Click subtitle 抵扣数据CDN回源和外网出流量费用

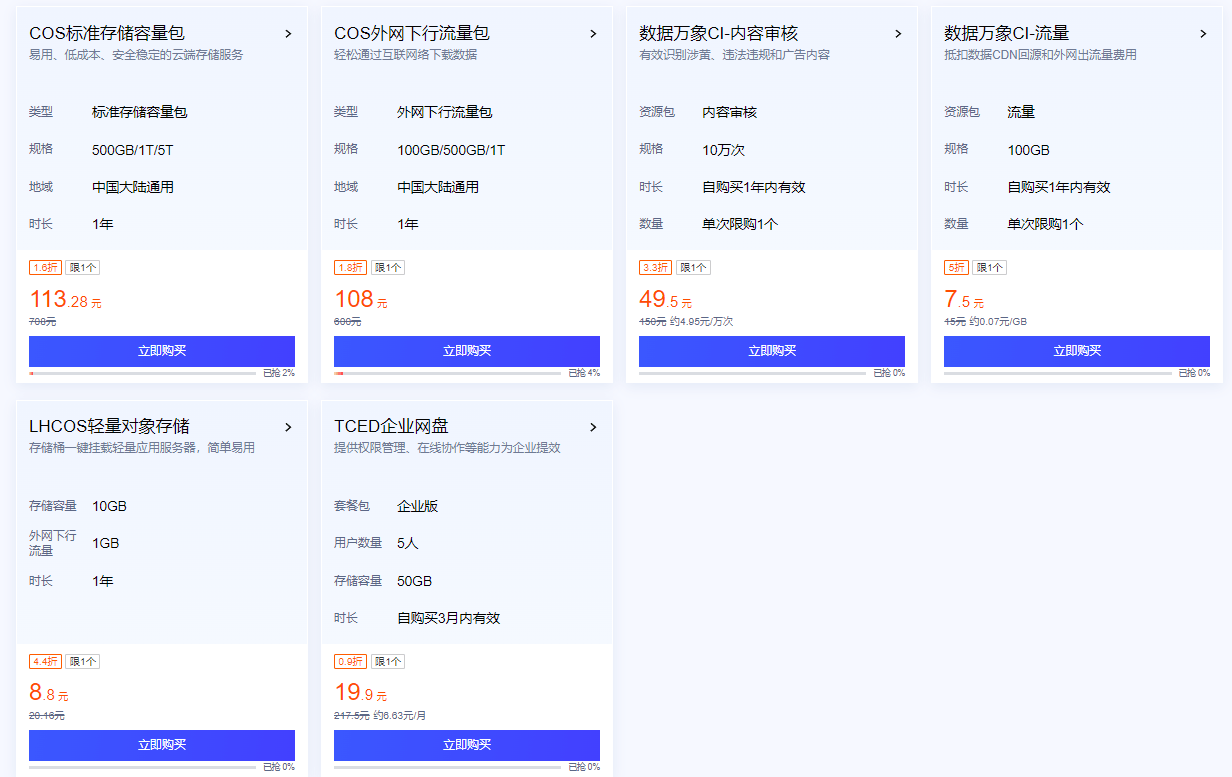click(x=1040, y=55)
